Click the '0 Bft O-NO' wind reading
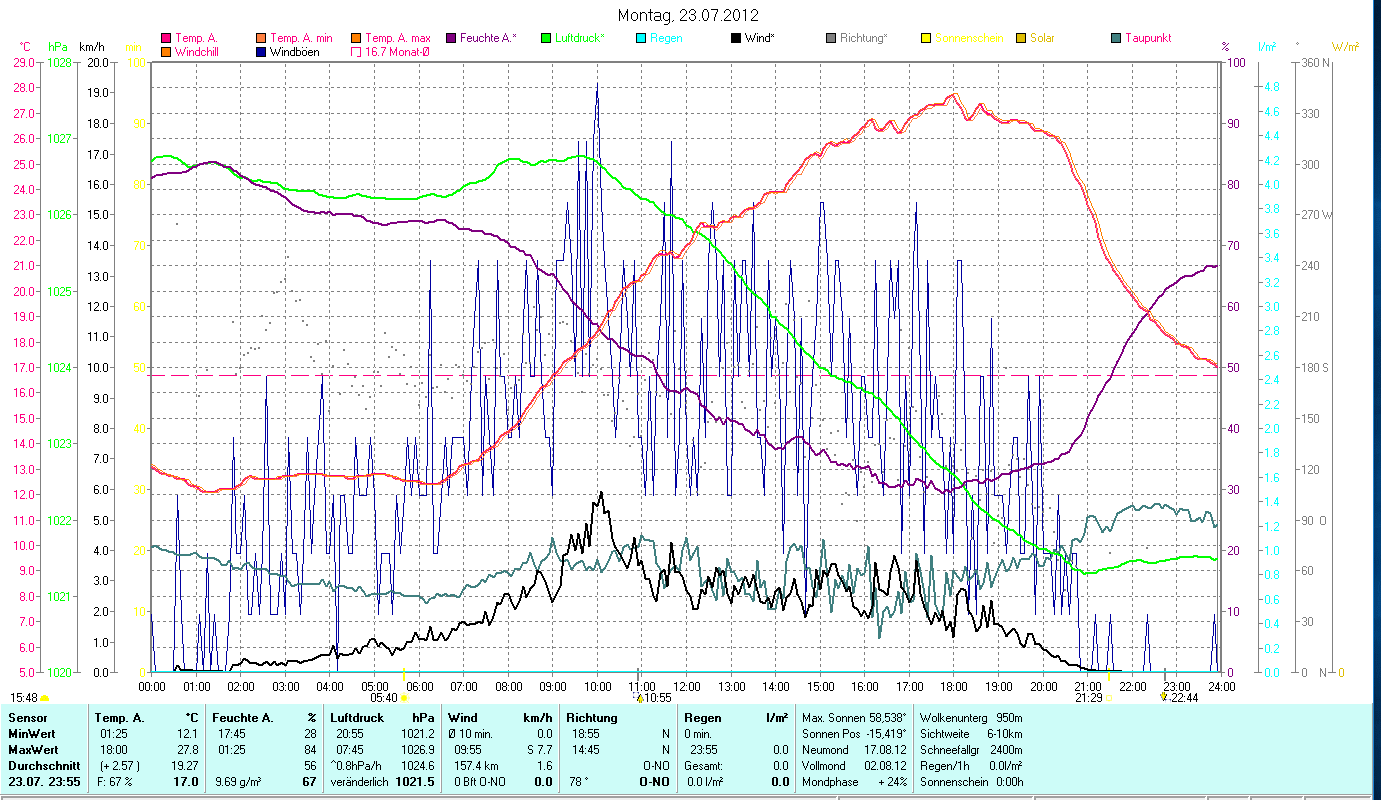 [x=479, y=782]
